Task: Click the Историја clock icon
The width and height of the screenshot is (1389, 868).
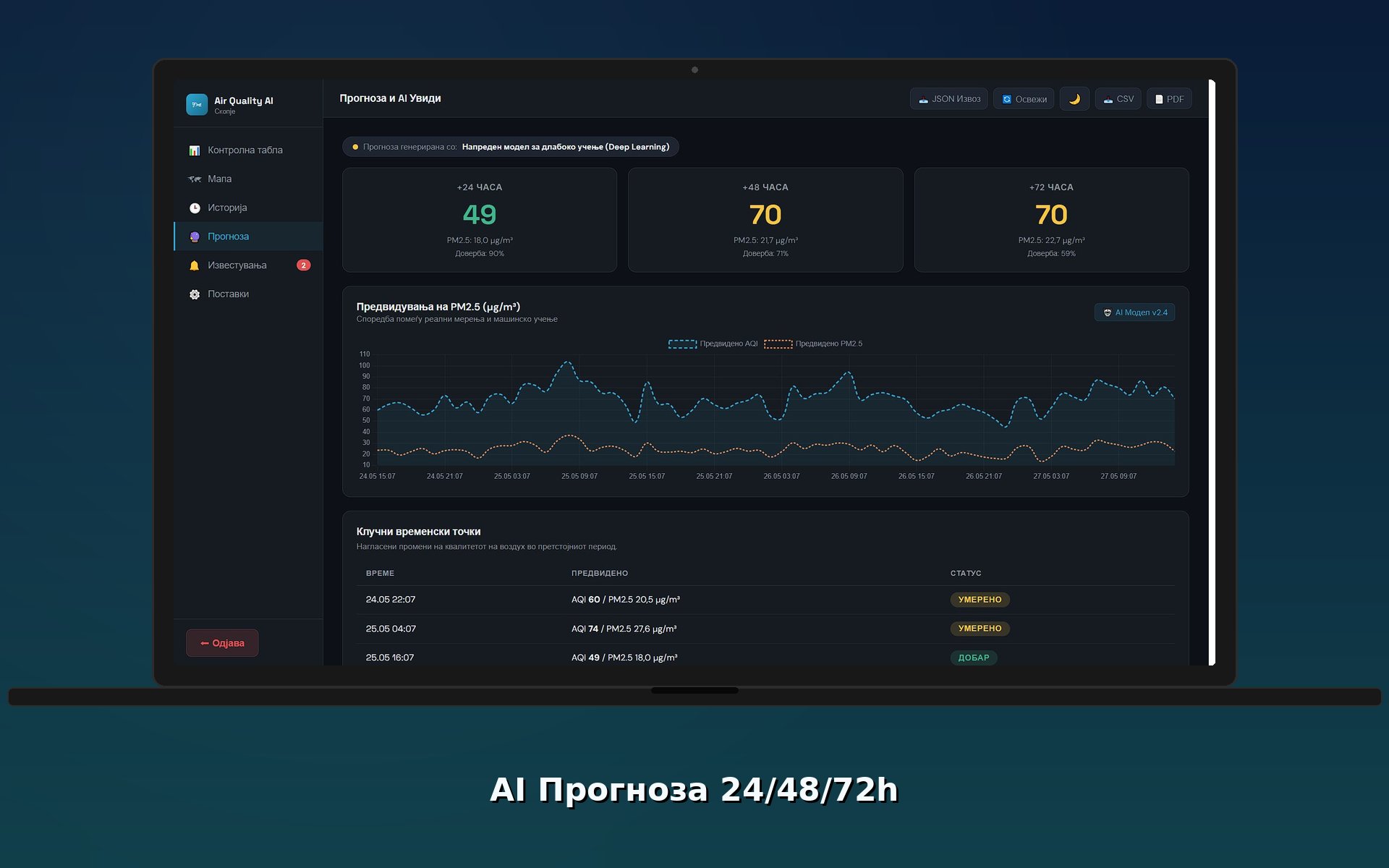Action: pos(195,208)
